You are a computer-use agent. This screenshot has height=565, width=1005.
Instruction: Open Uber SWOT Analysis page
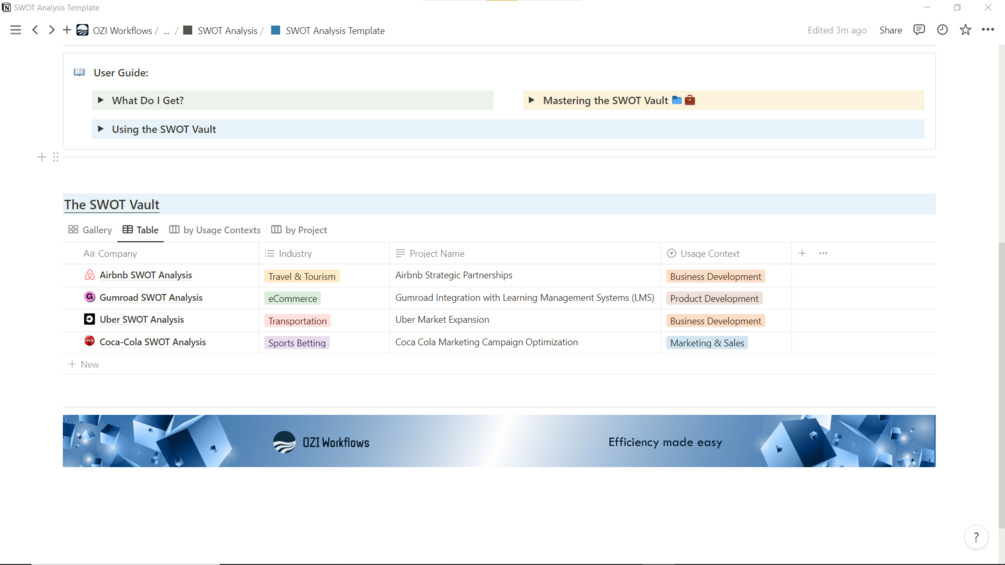[x=142, y=319]
